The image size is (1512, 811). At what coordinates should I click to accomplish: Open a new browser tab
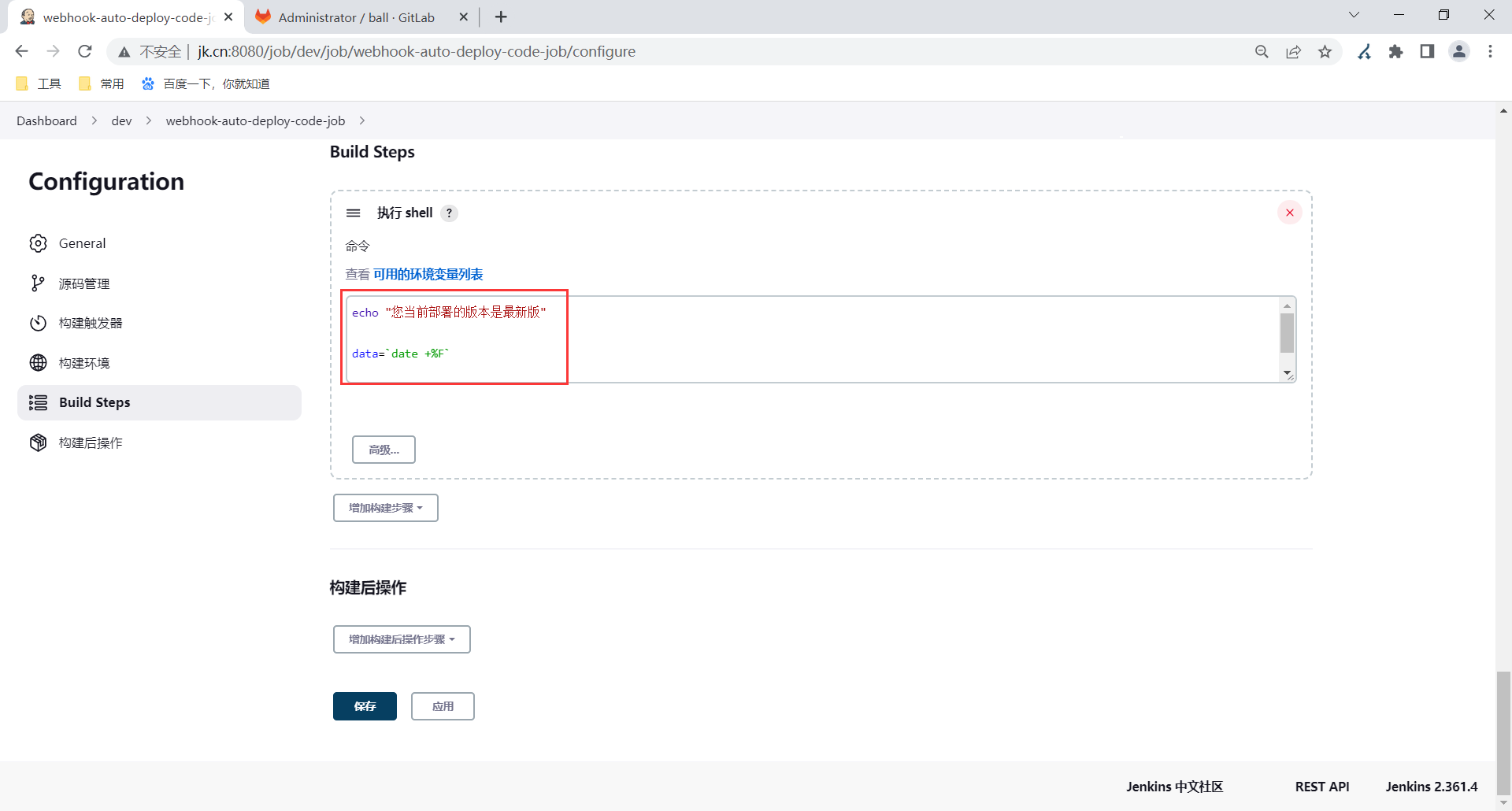click(501, 17)
